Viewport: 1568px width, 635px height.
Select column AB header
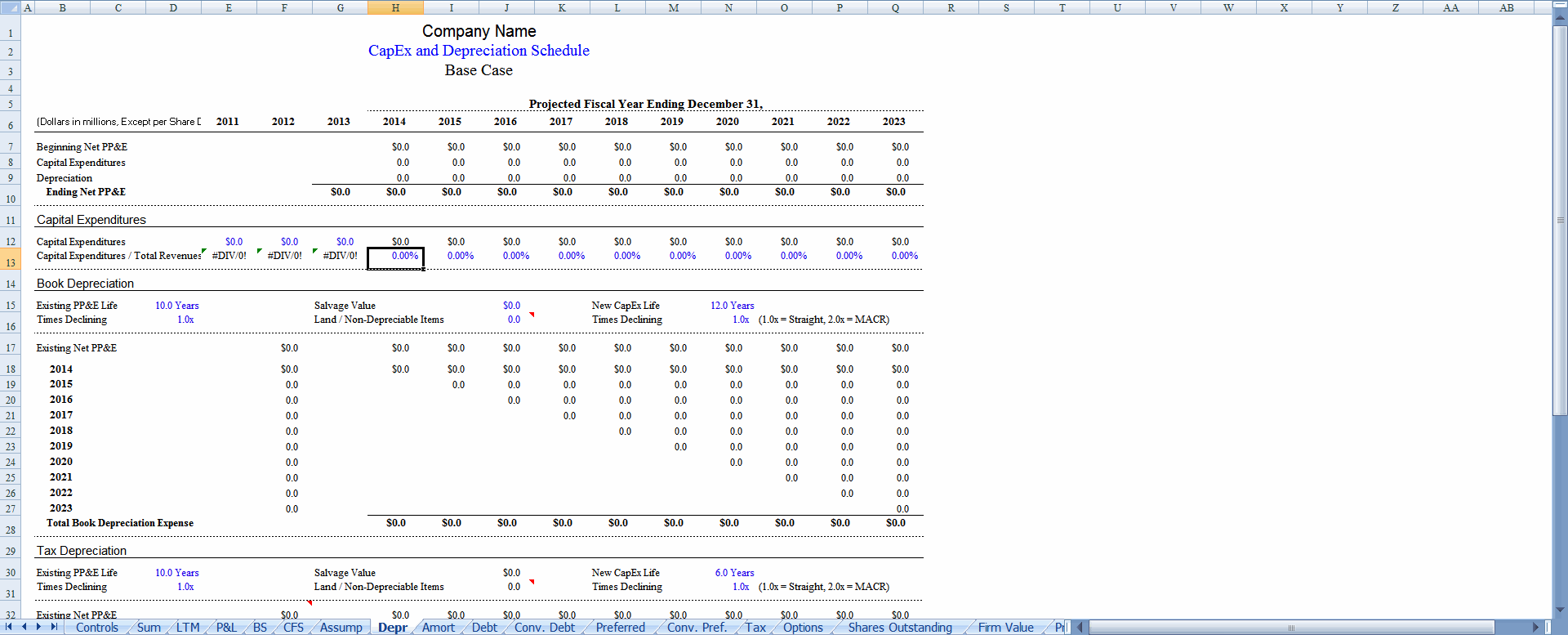[1507, 7]
